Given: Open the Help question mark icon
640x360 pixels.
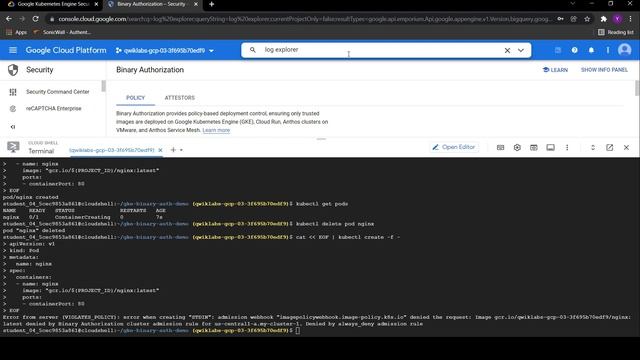Looking at the screenshot, I should click(574, 50).
